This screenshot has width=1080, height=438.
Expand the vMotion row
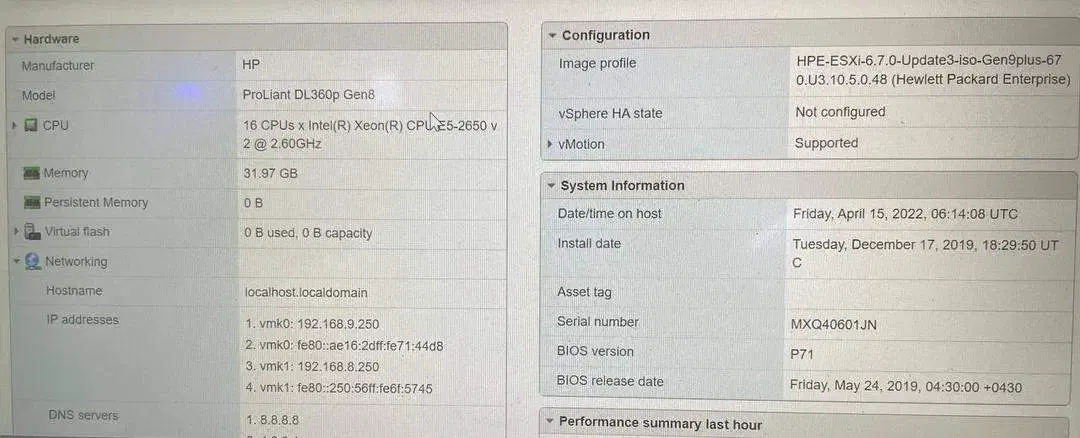[x=550, y=144]
